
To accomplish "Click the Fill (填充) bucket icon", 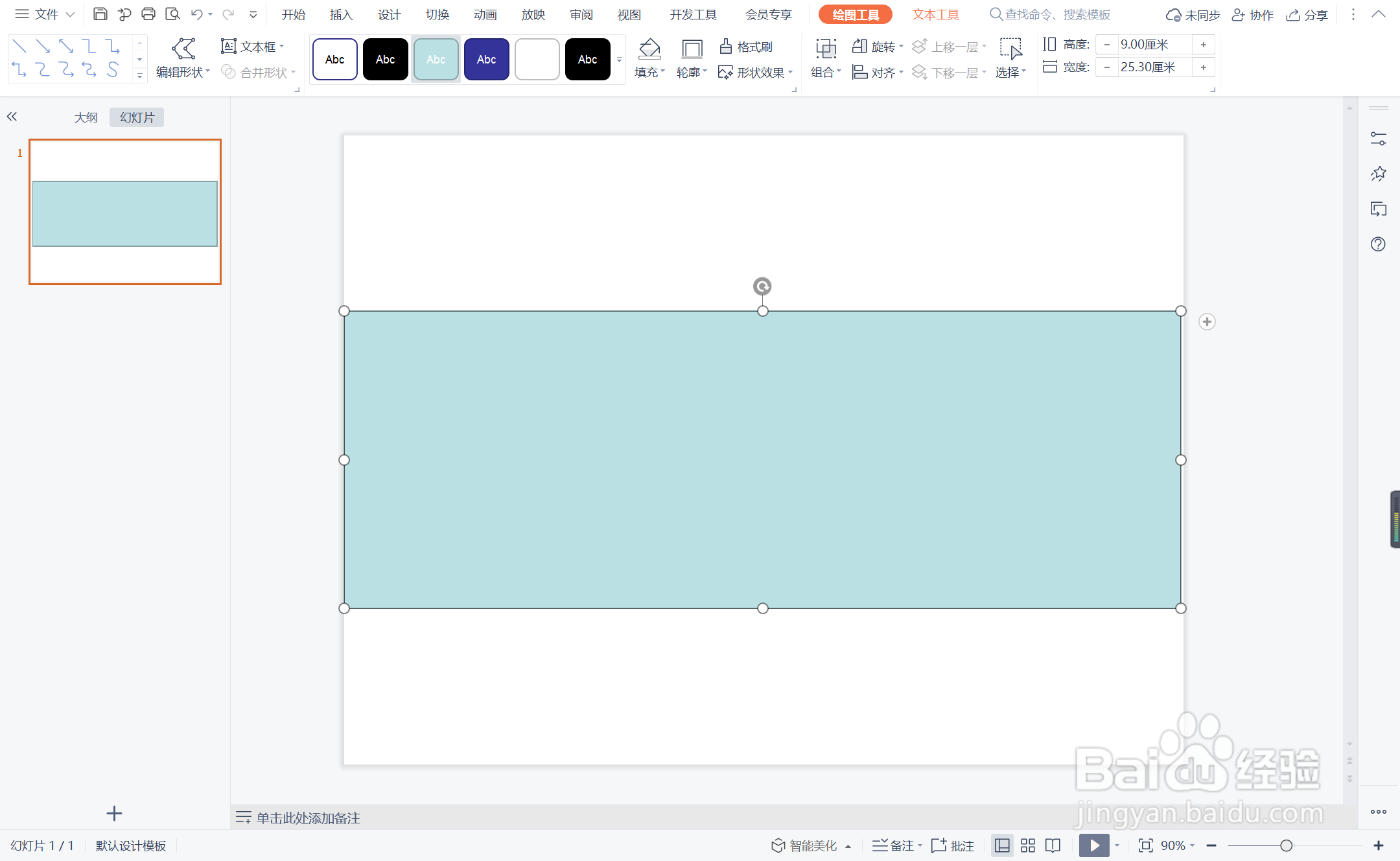I will pos(649,49).
